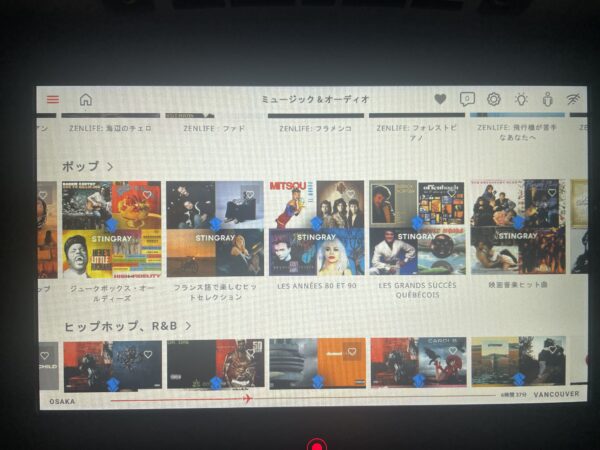This screenshot has width=600, height=450.
Task: Open the ヒップホップ、R&B section heading
Action: click(x=121, y=326)
